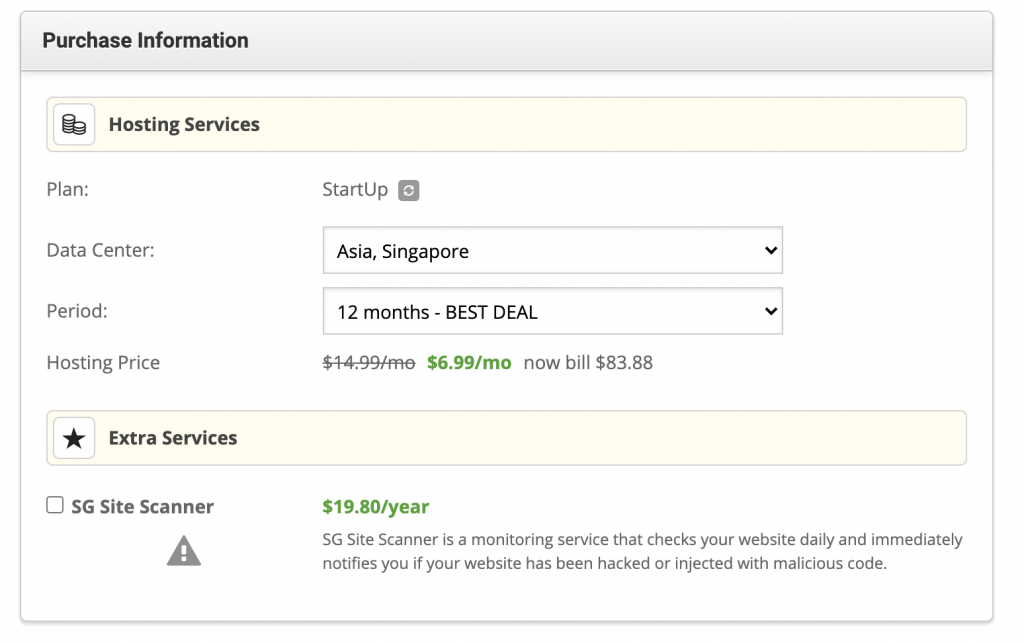Screen dimensions: 1024x643
Task: Click the Data Center field label
Action: pyautogui.click(x=100, y=250)
